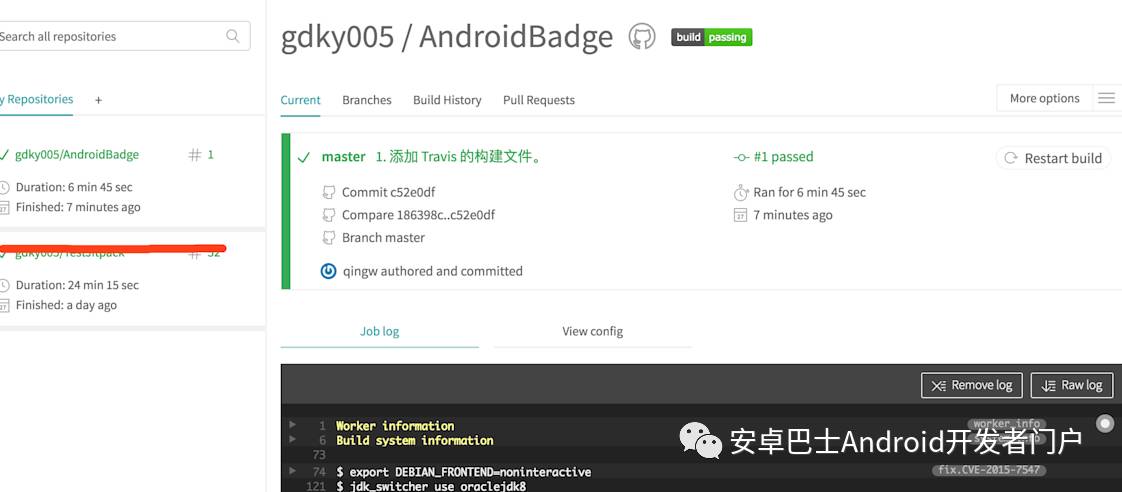
Task: Click icon beside Compare 186398c..c52e0df
Action: 329,215
